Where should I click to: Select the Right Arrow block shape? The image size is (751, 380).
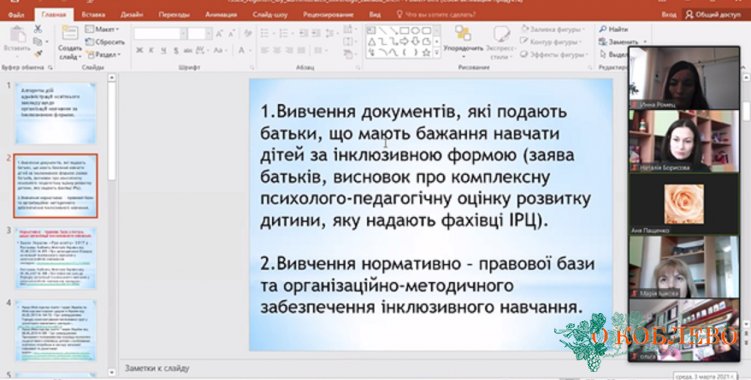[x=404, y=42]
